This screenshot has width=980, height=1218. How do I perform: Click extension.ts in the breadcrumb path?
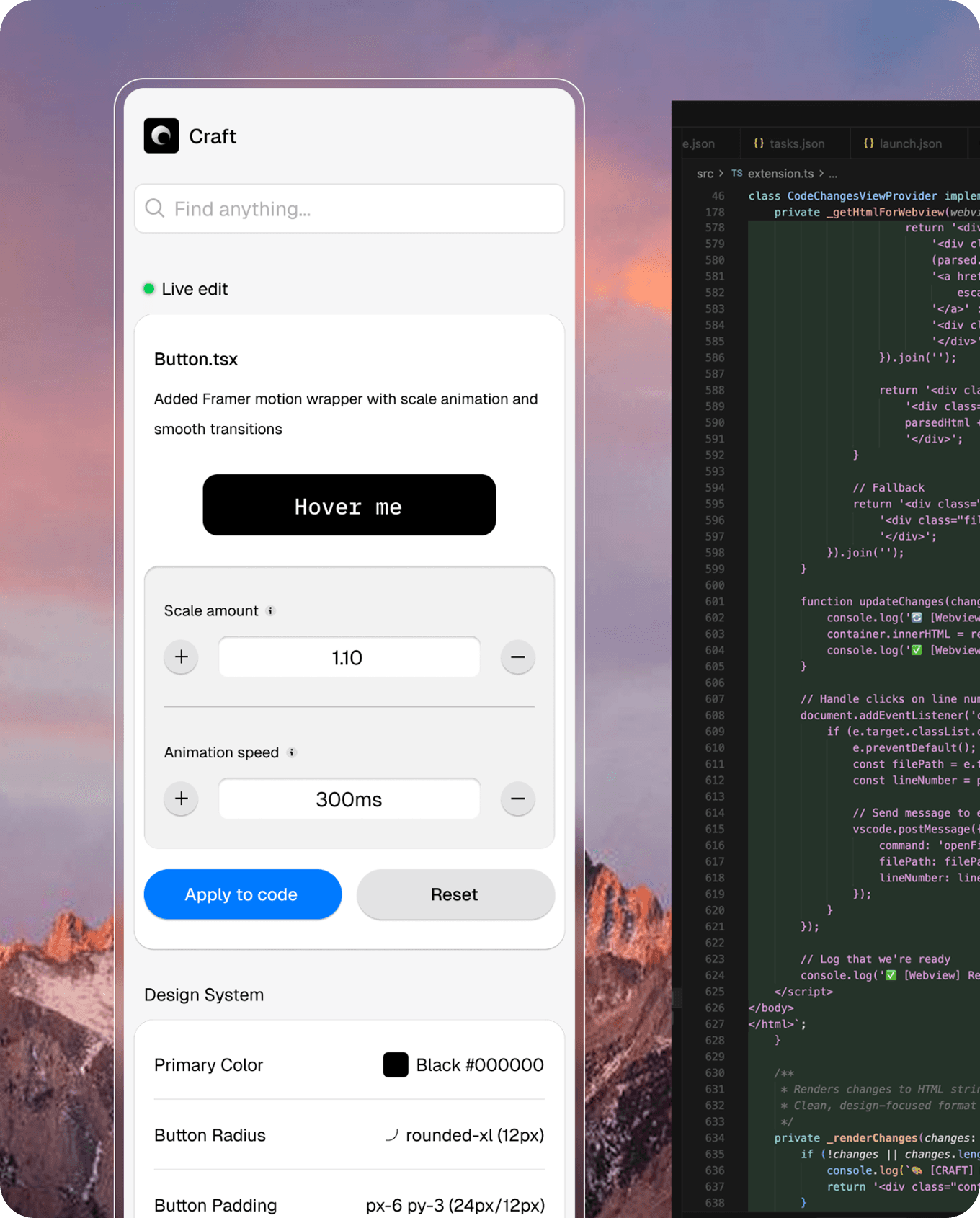[x=780, y=174]
